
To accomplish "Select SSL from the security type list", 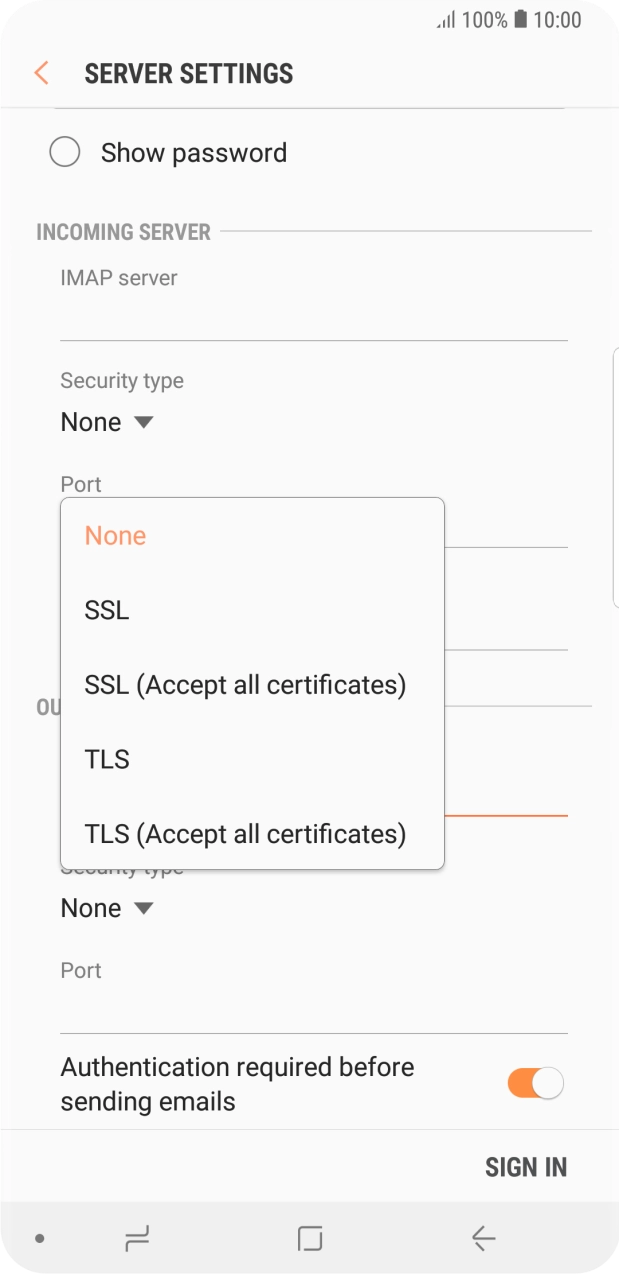I will [x=106, y=610].
